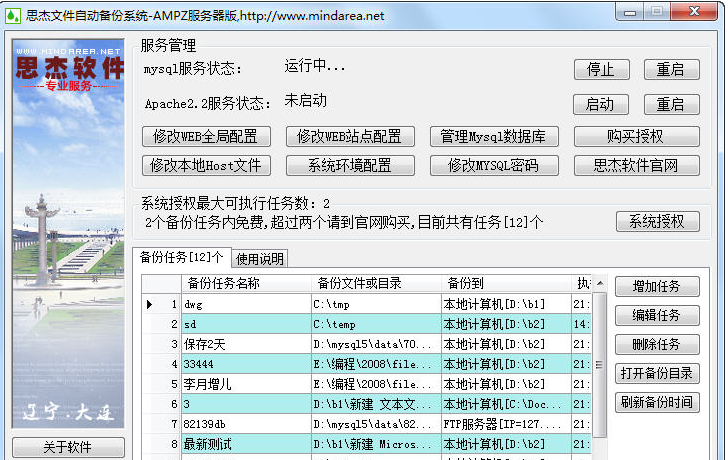
Task: Select task named 保存2天
Action: coord(246,344)
